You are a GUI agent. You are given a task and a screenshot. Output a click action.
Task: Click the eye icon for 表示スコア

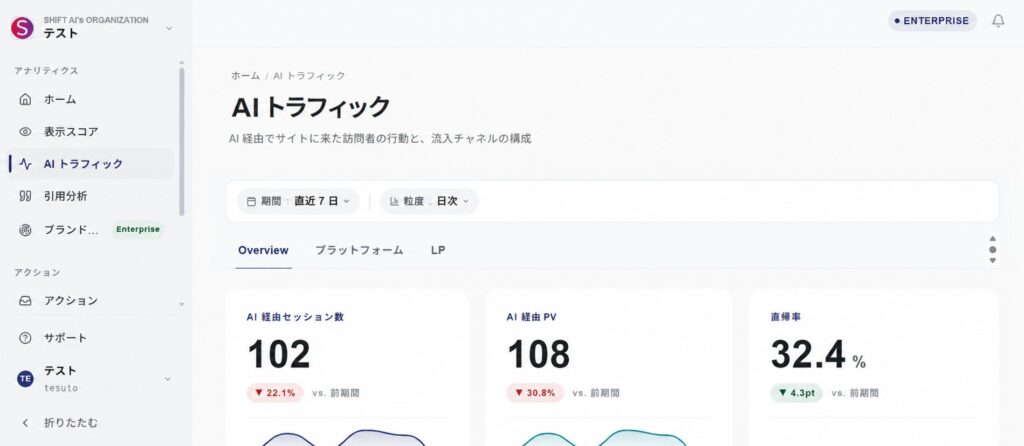[25, 131]
